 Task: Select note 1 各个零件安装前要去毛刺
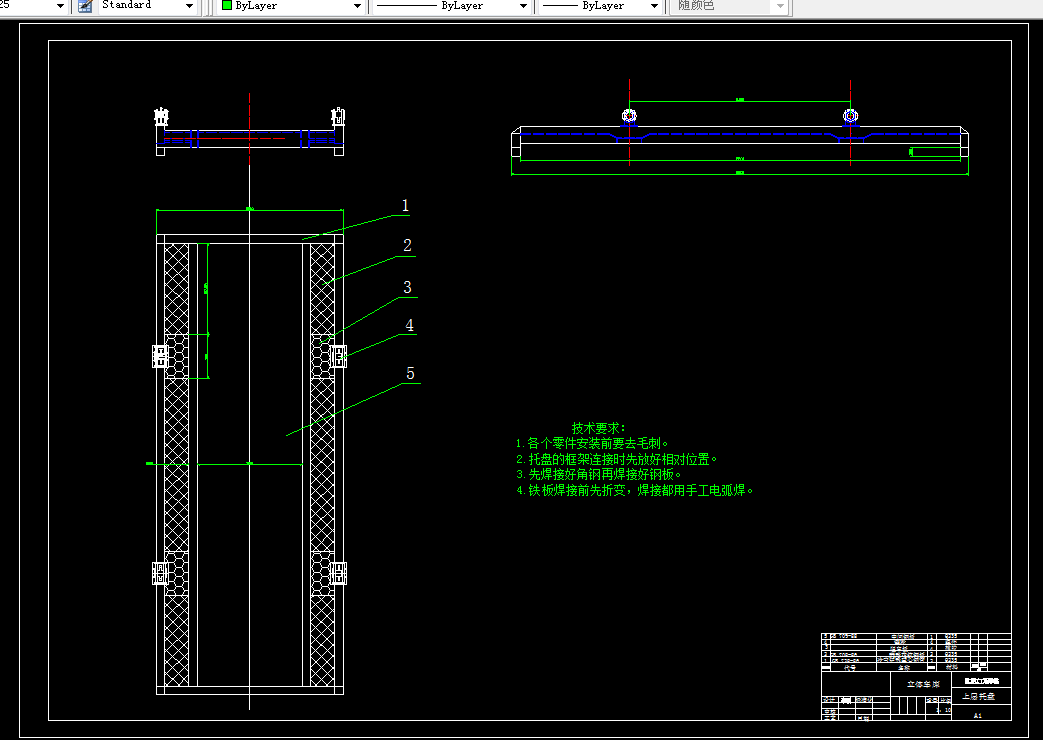(592, 443)
